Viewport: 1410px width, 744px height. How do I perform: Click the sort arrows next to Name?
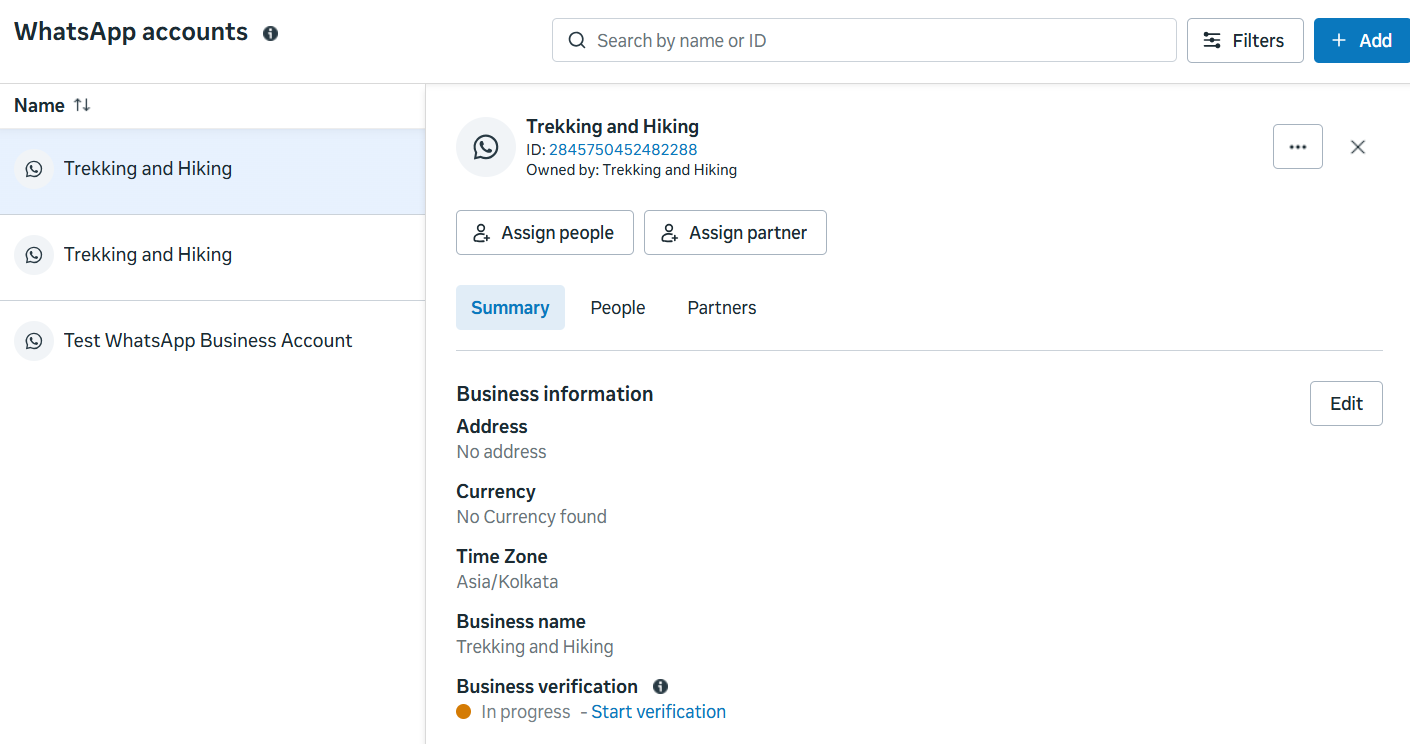[82, 105]
